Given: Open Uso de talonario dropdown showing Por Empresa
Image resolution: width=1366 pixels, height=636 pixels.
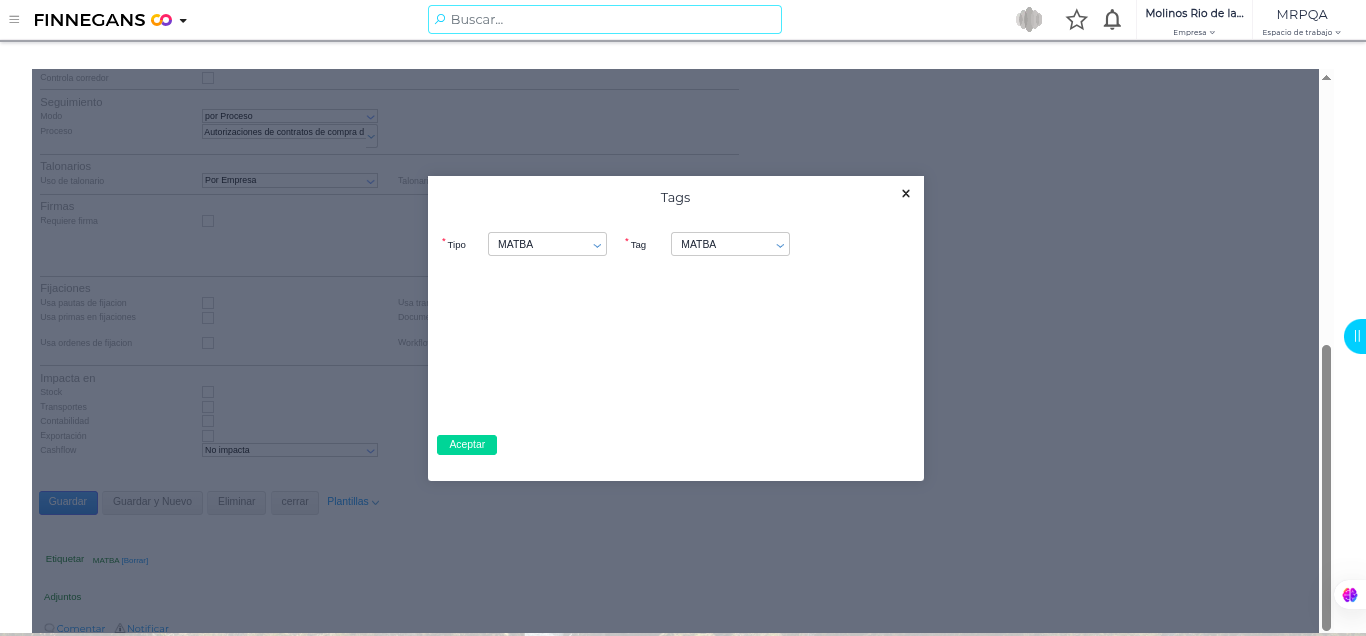Looking at the screenshot, I should 290,181.
